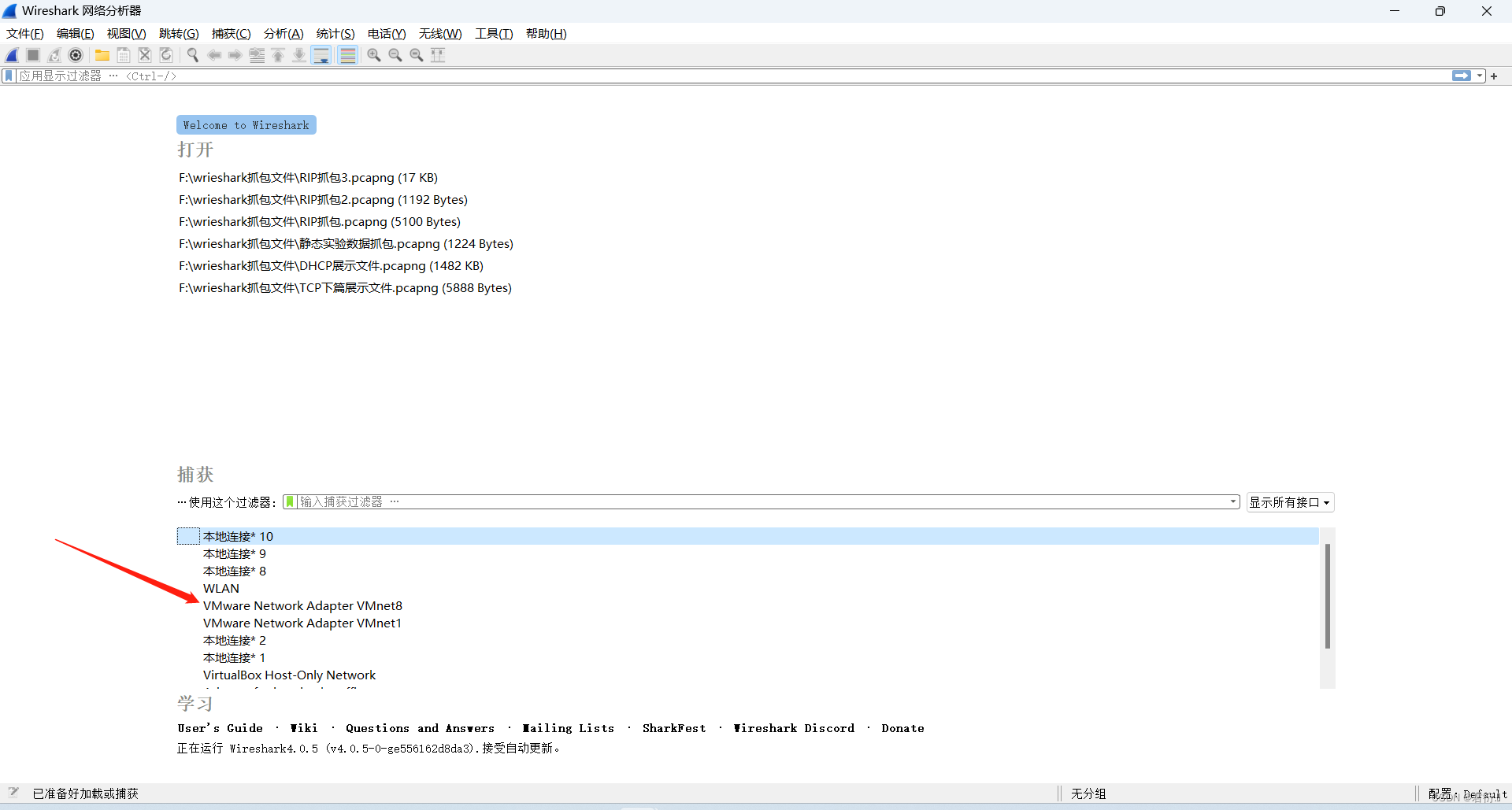Open the 分析(A) menu

coord(283,34)
